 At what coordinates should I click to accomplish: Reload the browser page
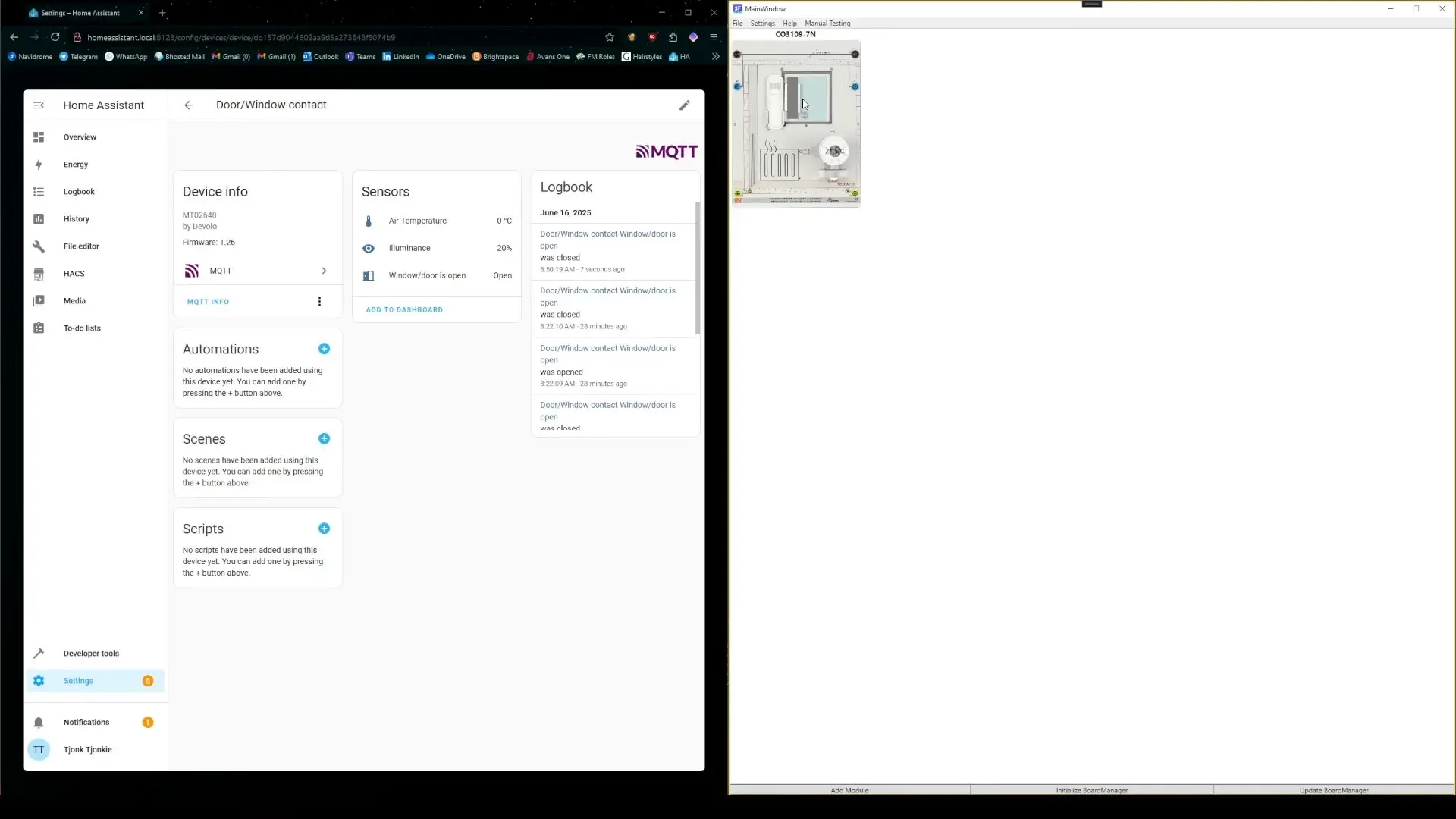click(55, 37)
